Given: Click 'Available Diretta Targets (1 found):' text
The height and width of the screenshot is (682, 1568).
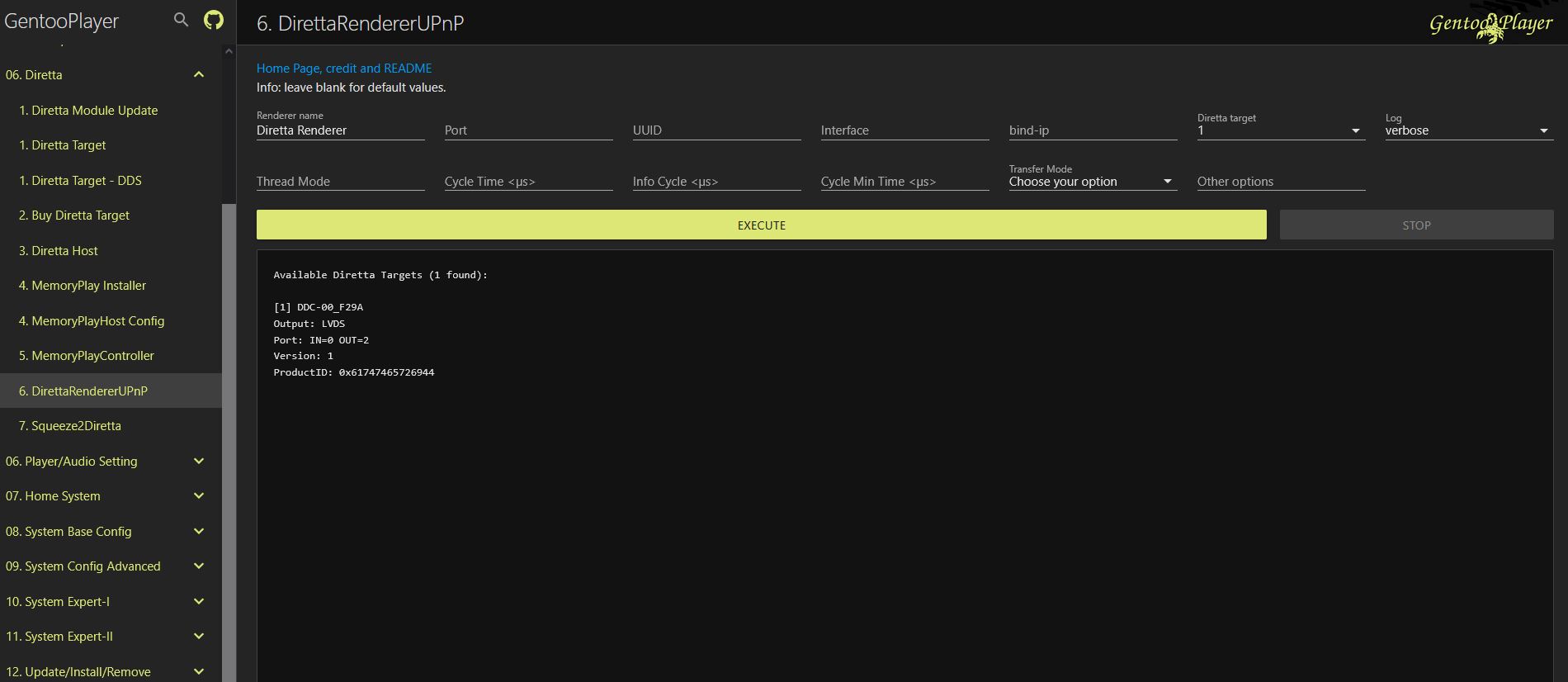Looking at the screenshot, I should point(380,275).
